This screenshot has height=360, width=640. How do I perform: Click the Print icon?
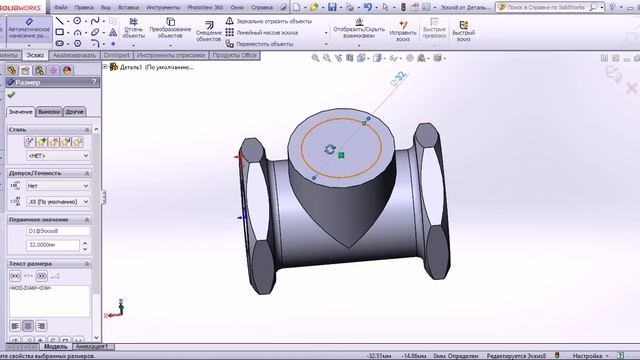[350, 7]
